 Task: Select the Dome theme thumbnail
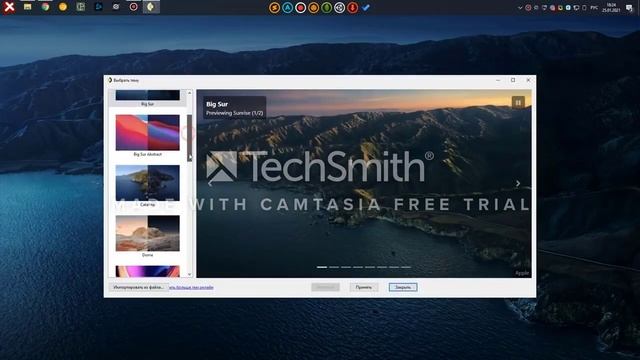pos(147,233)
